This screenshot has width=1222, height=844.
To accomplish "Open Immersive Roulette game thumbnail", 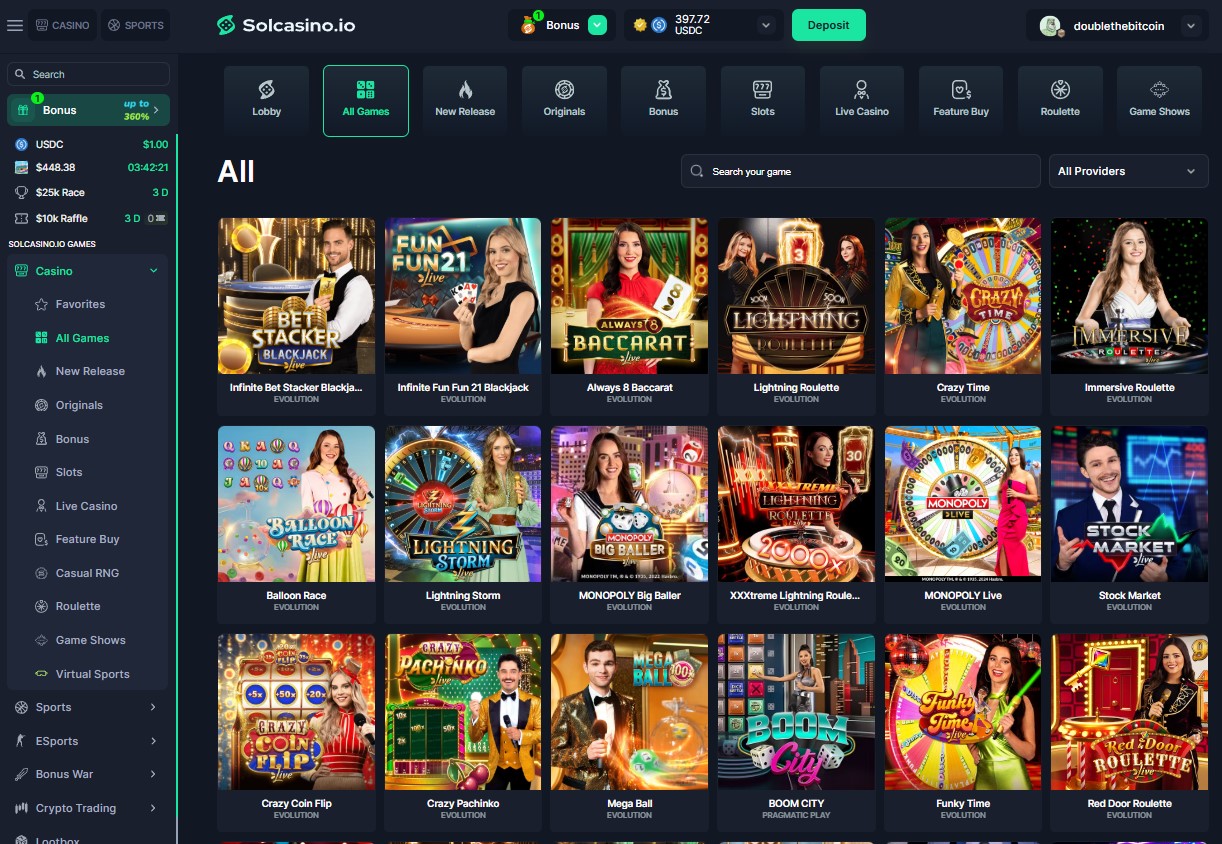I will 1130,296.
